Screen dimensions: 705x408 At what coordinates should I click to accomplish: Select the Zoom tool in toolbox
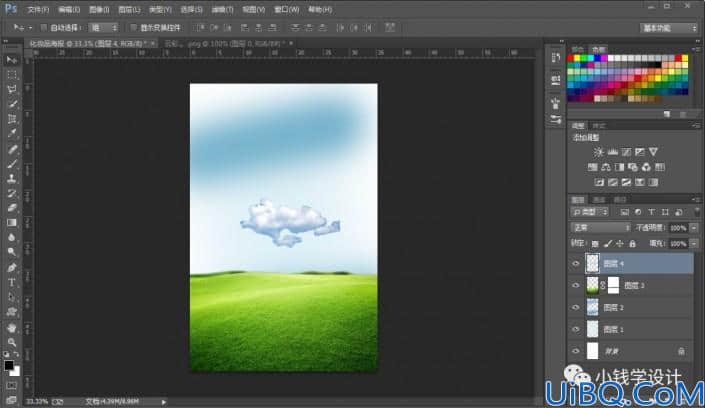click(12, 343)
